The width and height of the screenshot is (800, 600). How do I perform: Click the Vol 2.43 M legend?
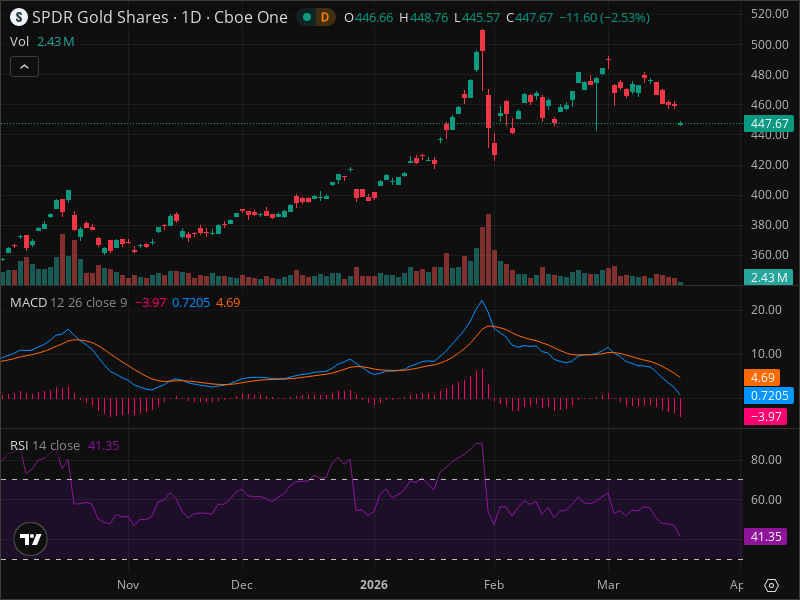pyautogui.click(x=42, y=41)
